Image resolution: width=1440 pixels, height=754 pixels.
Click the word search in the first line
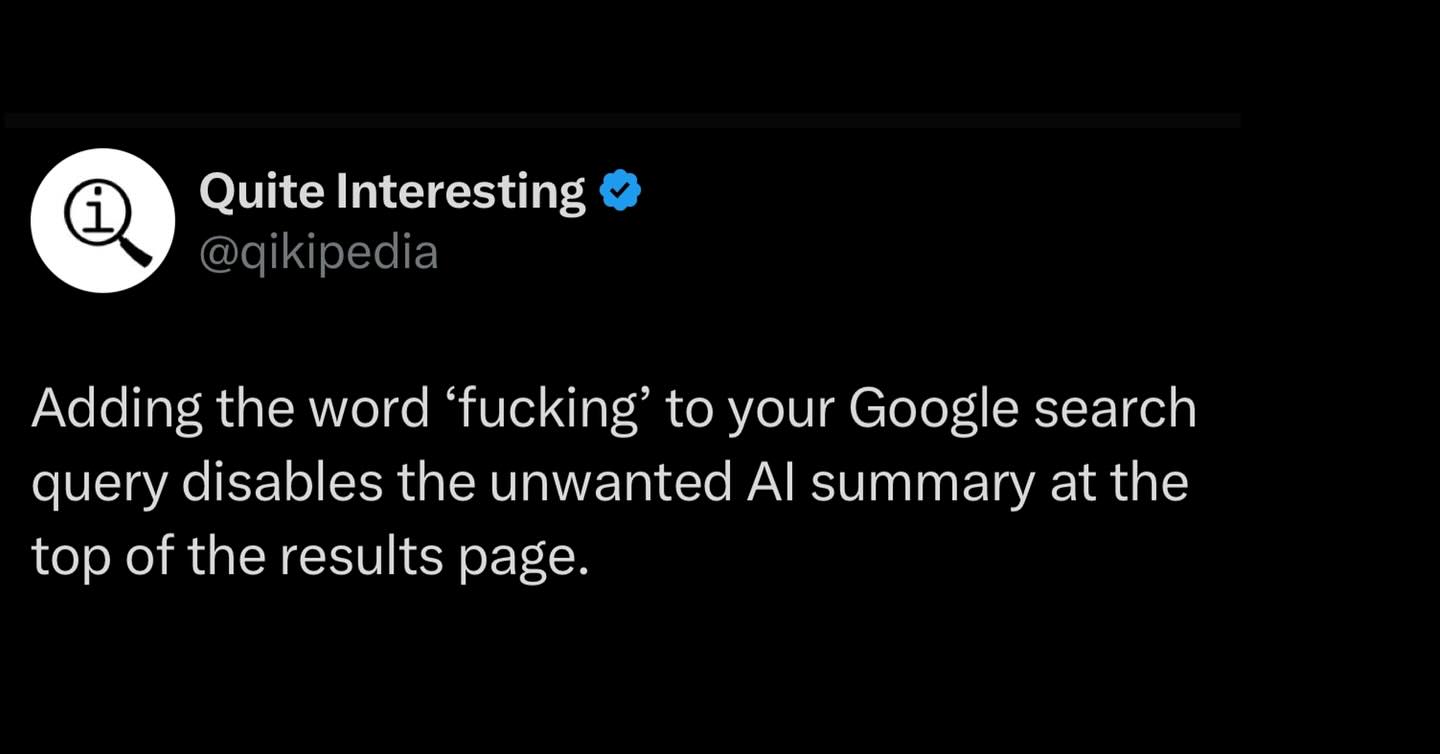coord(1114,411)
